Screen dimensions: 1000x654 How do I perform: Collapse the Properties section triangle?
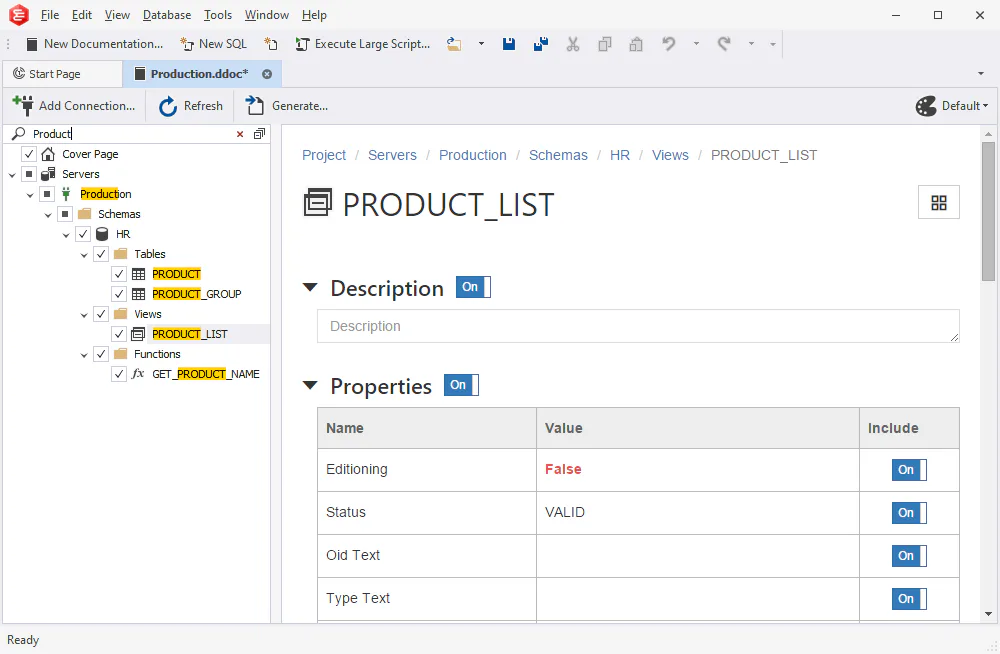310,385
